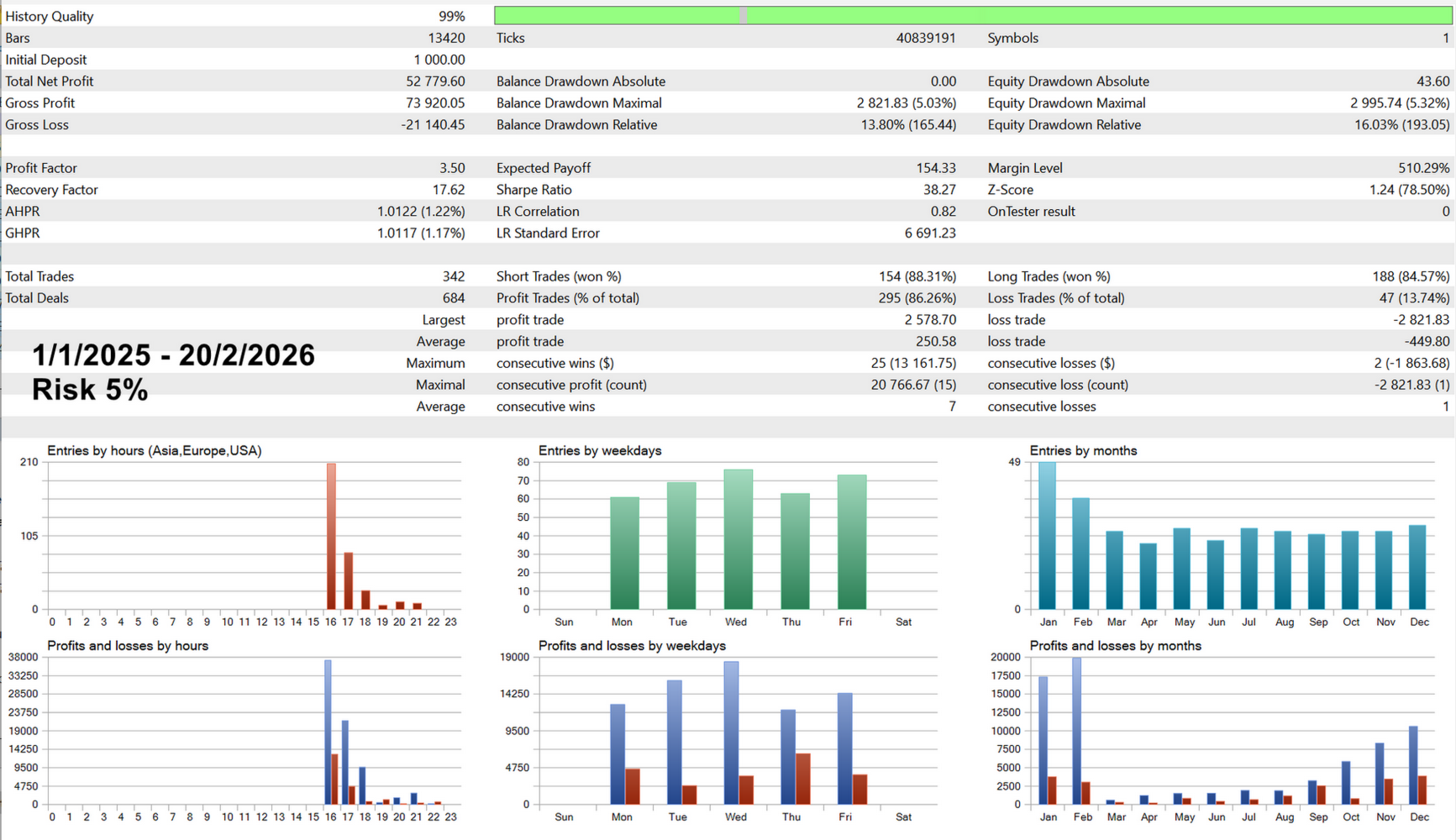Select the Total Trades value 342
This screenshot has height=840, width=1456.
click(454, 276)
